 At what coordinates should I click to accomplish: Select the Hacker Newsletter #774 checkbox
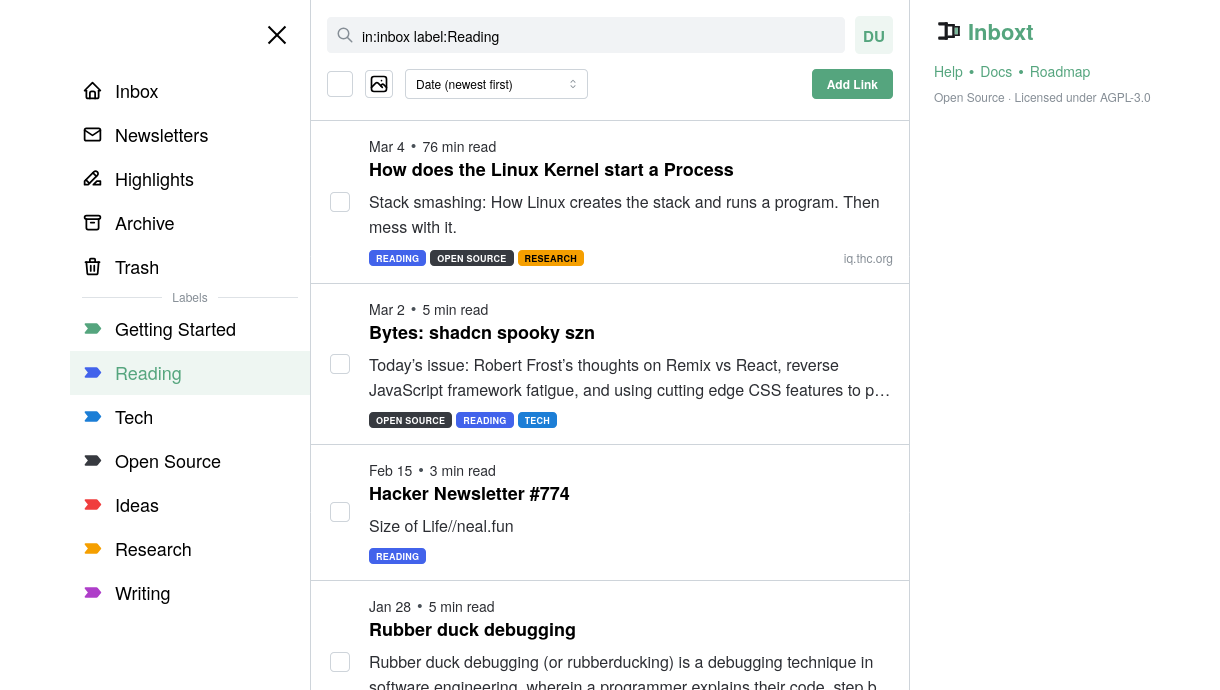340,512
